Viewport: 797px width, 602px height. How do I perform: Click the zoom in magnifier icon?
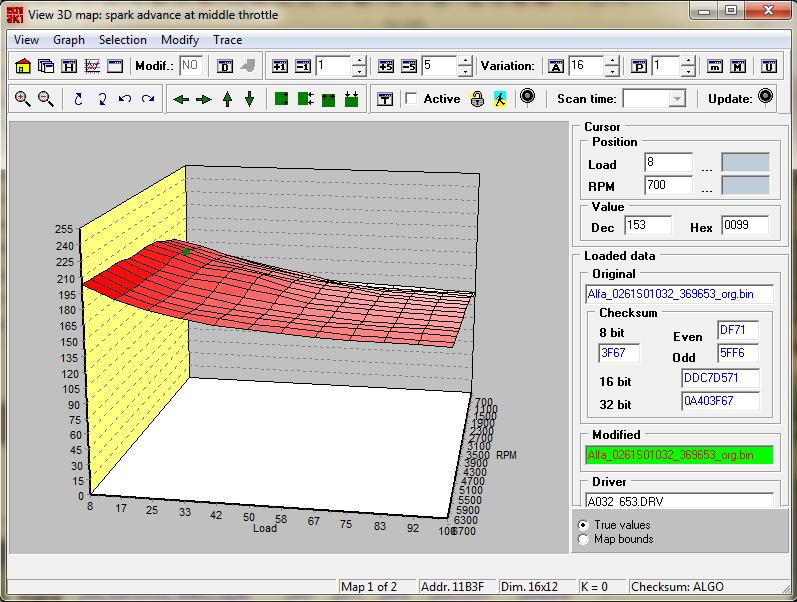click(x=23, y=98)
